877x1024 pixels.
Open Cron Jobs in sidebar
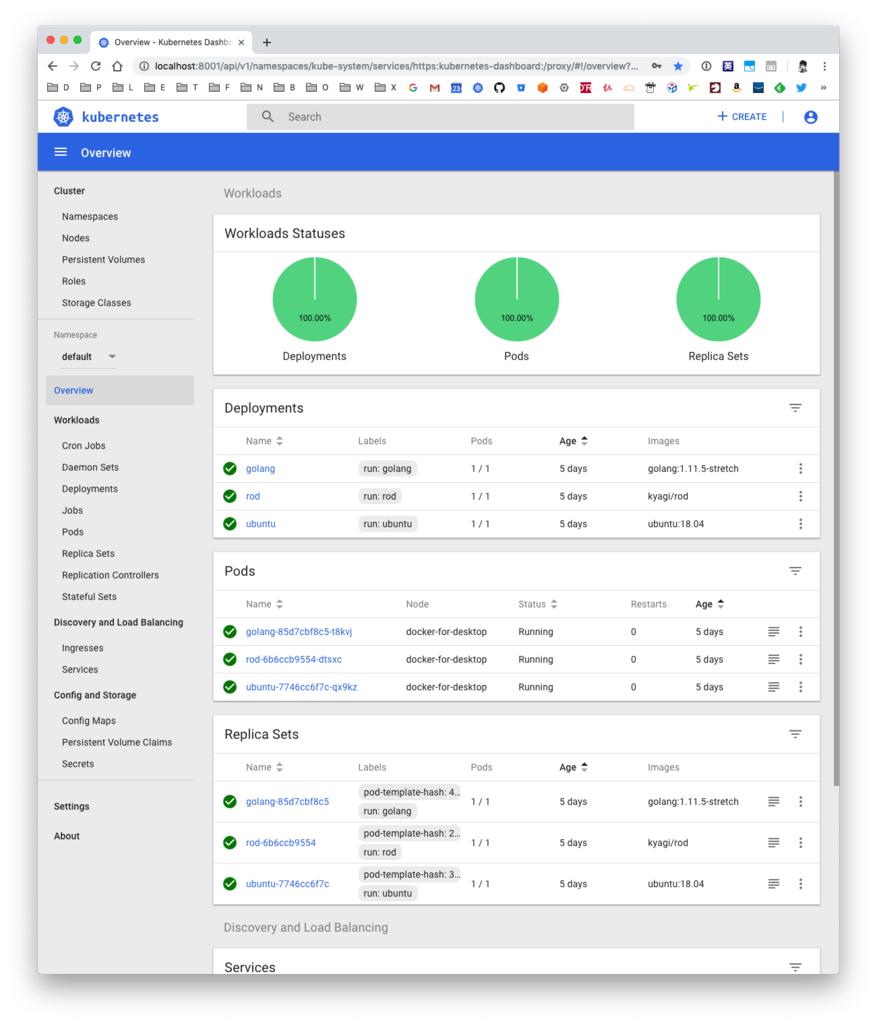[84, 445]
